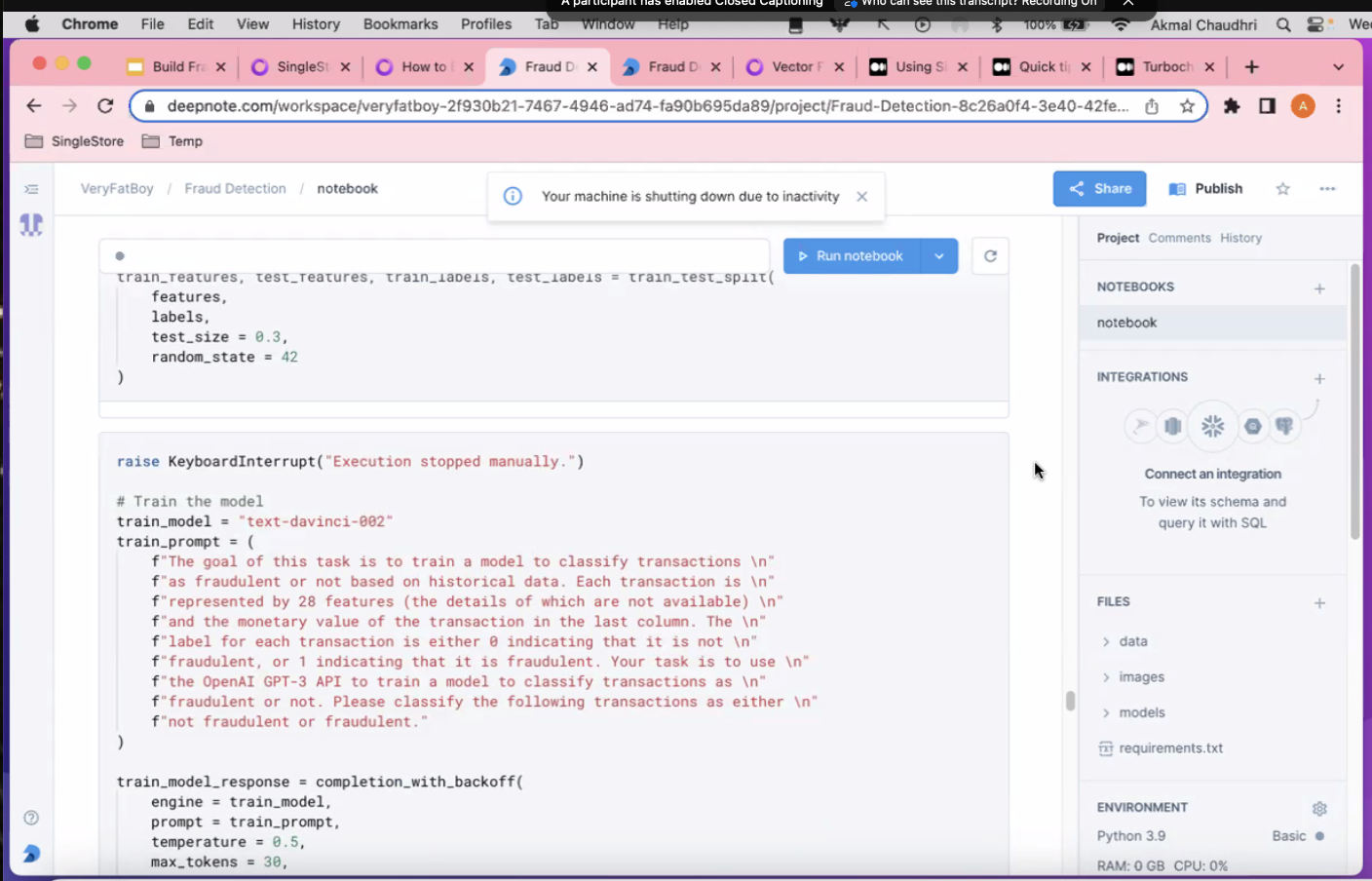Switch to the History tab
This screenshot has width=1372, height=881.
(x=1240, y=238)
